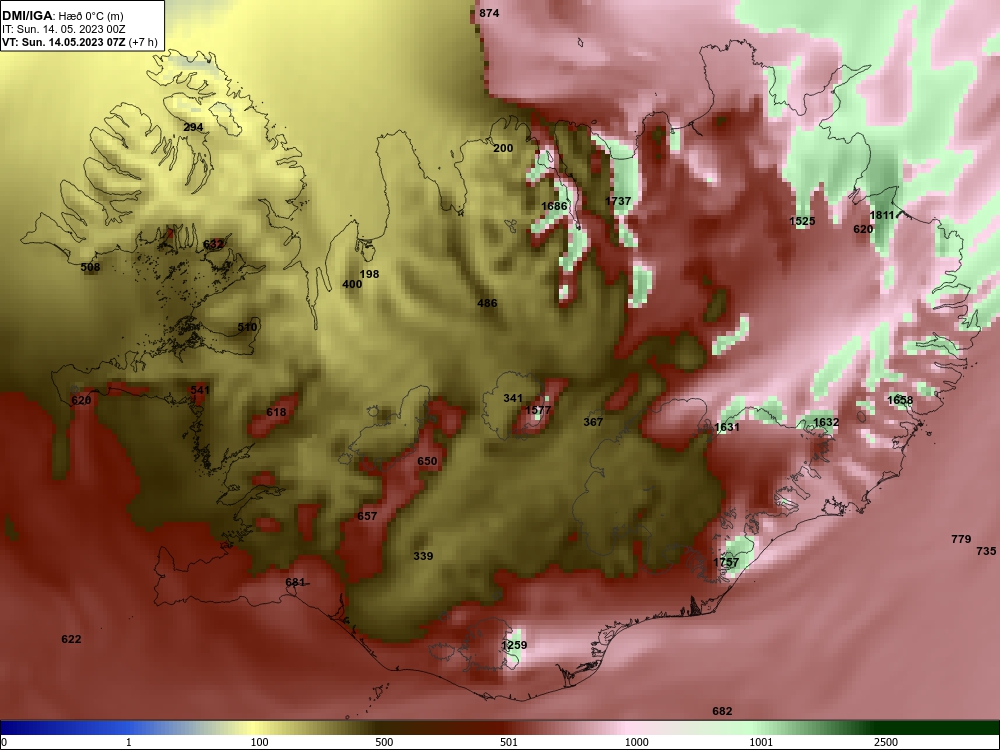The width and height of the screenshot is (1000, 750).
Task: Click the color scale label 1000
Action: [636, 742]
